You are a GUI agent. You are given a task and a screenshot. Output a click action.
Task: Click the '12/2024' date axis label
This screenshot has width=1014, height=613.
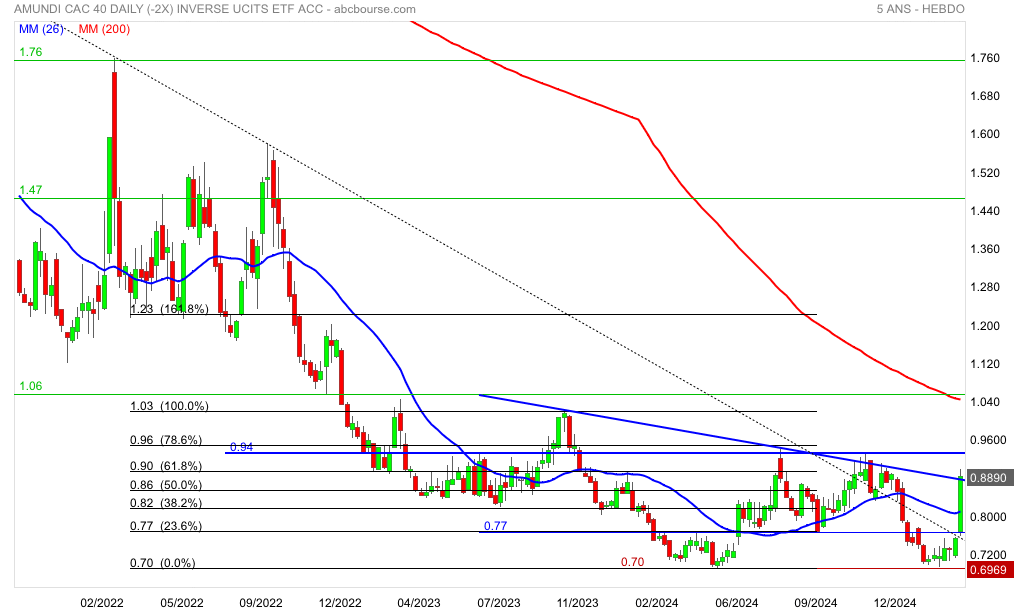894,603
